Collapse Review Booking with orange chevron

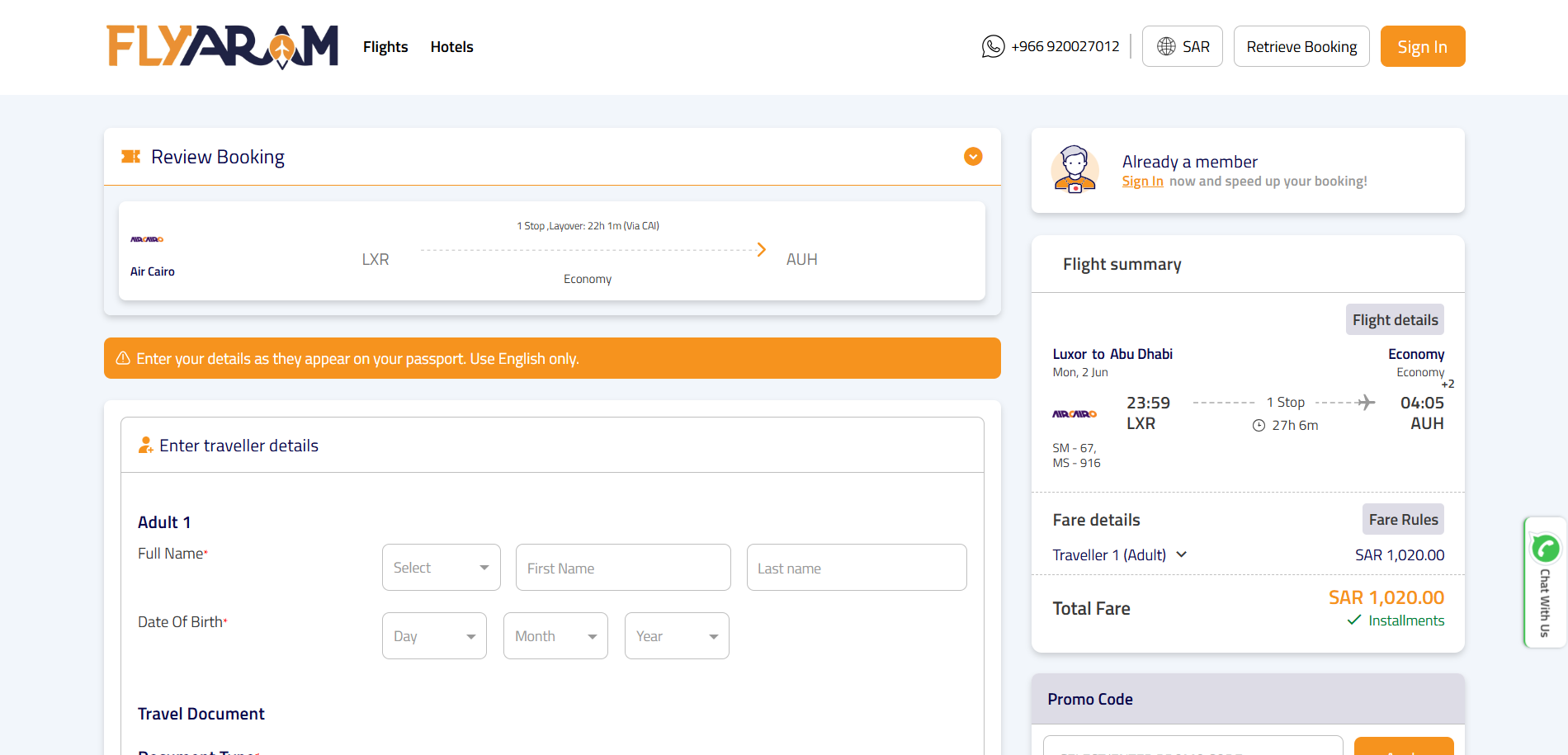click(973, 157)
